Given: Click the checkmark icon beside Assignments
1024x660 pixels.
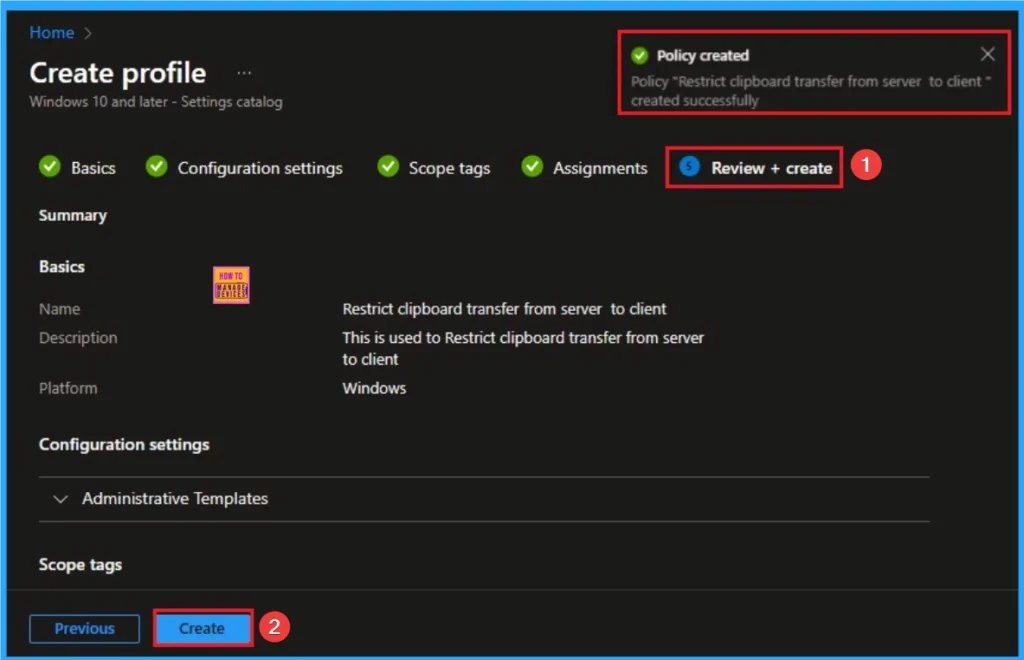Looking at the screenshot, I should click(531, 167).
